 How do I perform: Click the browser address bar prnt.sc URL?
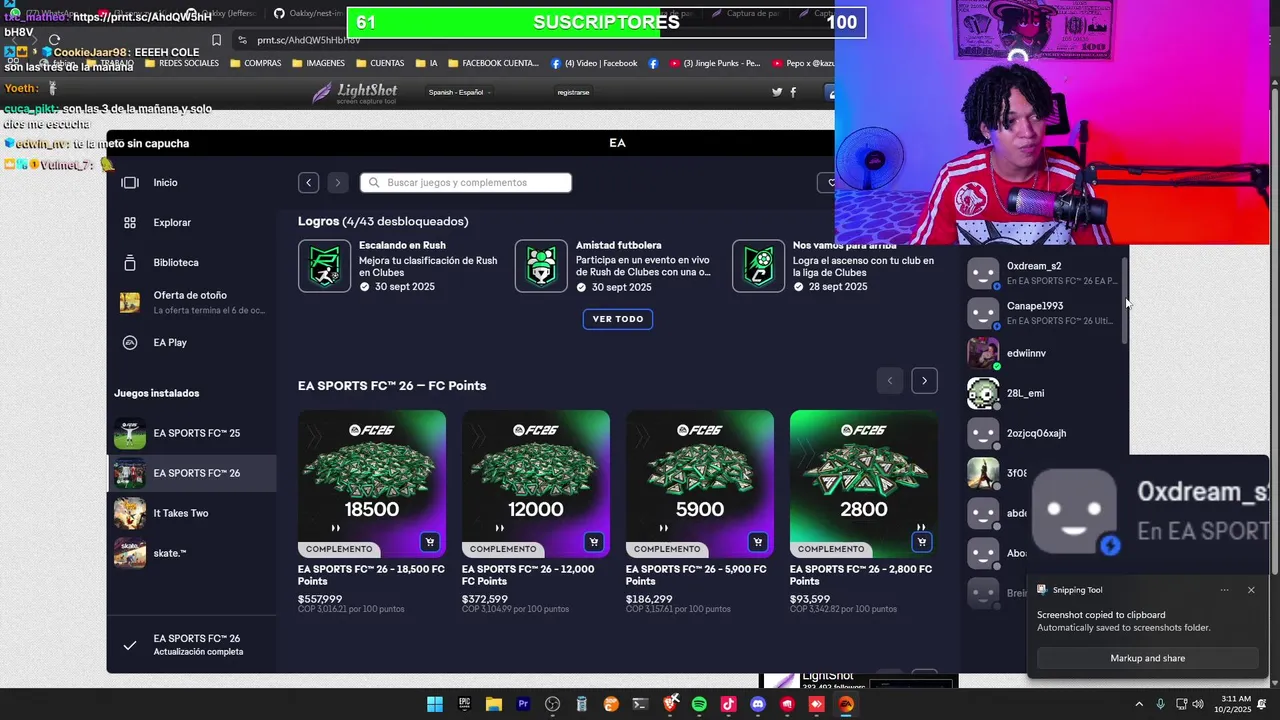pyautogui.click(x=308, y=40)
